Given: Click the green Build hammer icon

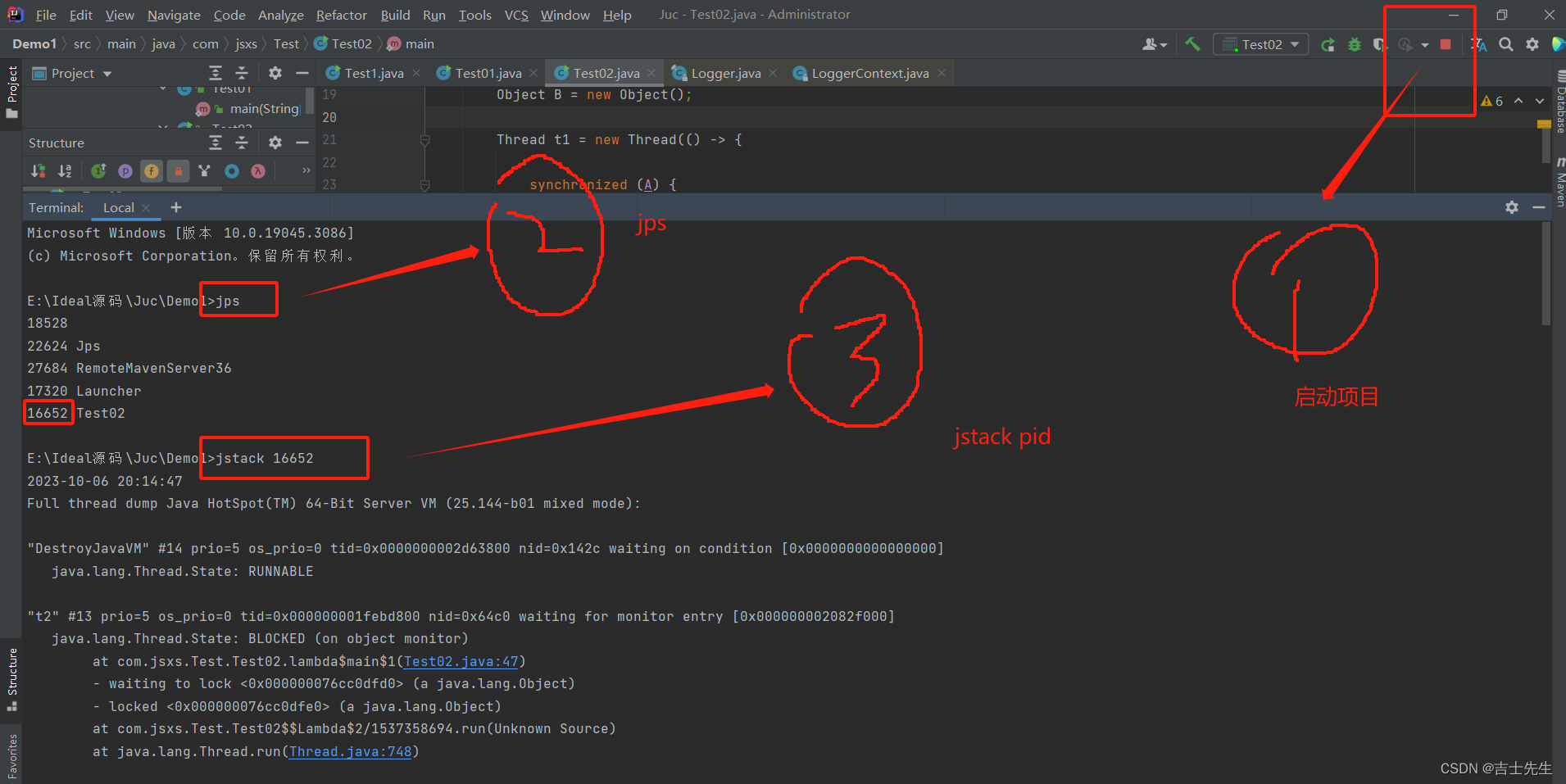Looking at the screenshot, I should [1192, 44].
